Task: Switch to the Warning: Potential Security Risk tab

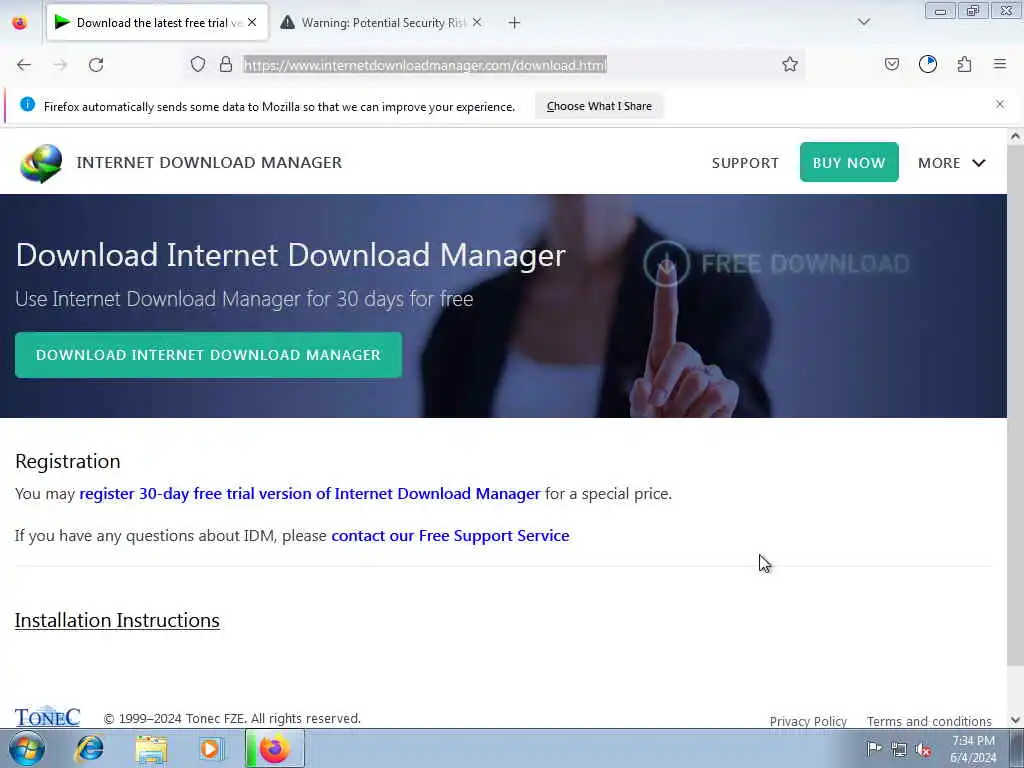Action: [381, 23]
